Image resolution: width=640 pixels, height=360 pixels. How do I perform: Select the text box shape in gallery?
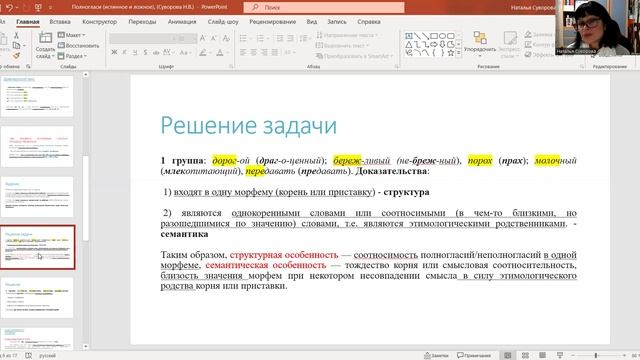pos(409,36)
